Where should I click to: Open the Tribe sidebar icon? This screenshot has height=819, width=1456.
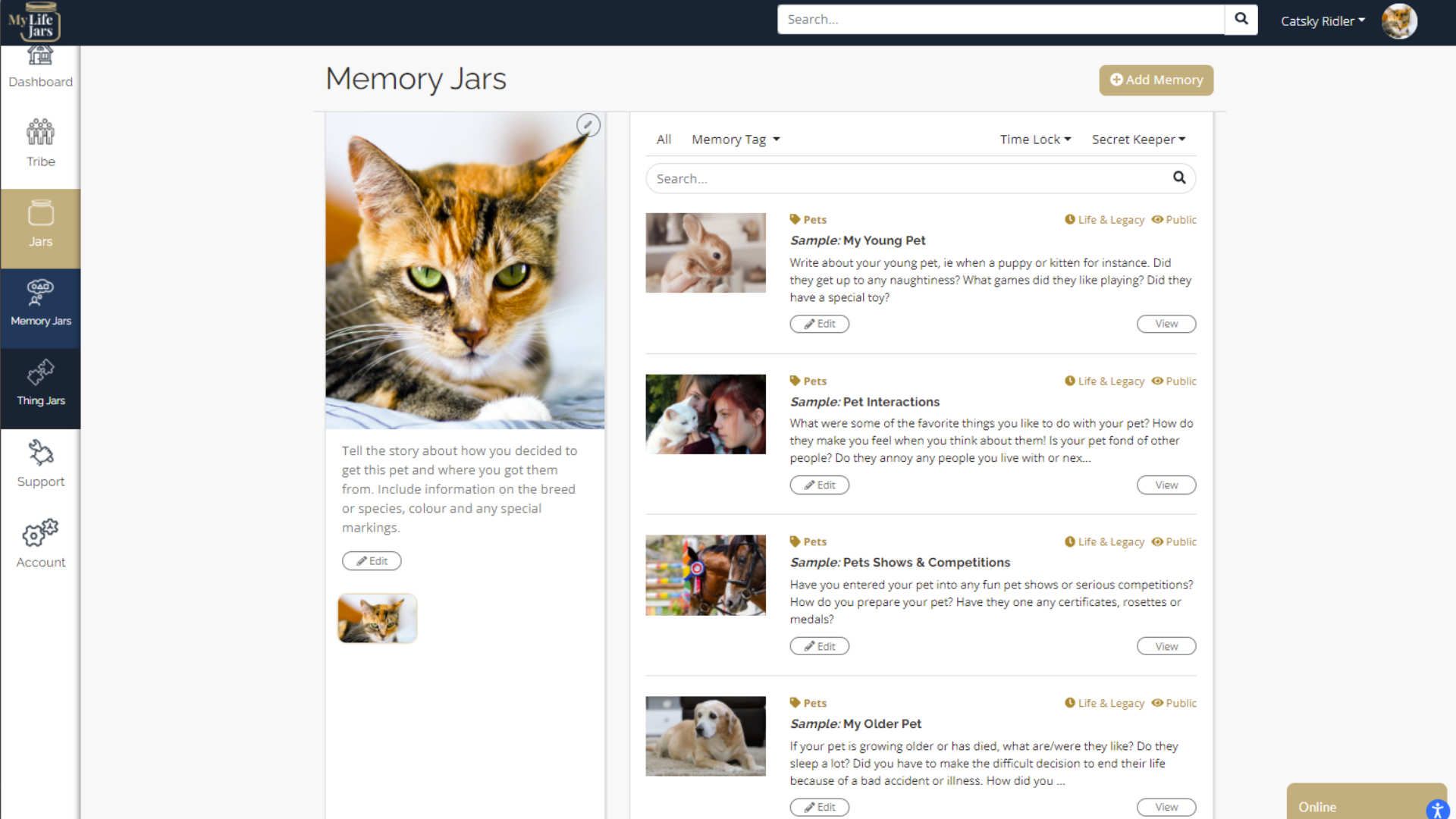[x=40, y=132]
